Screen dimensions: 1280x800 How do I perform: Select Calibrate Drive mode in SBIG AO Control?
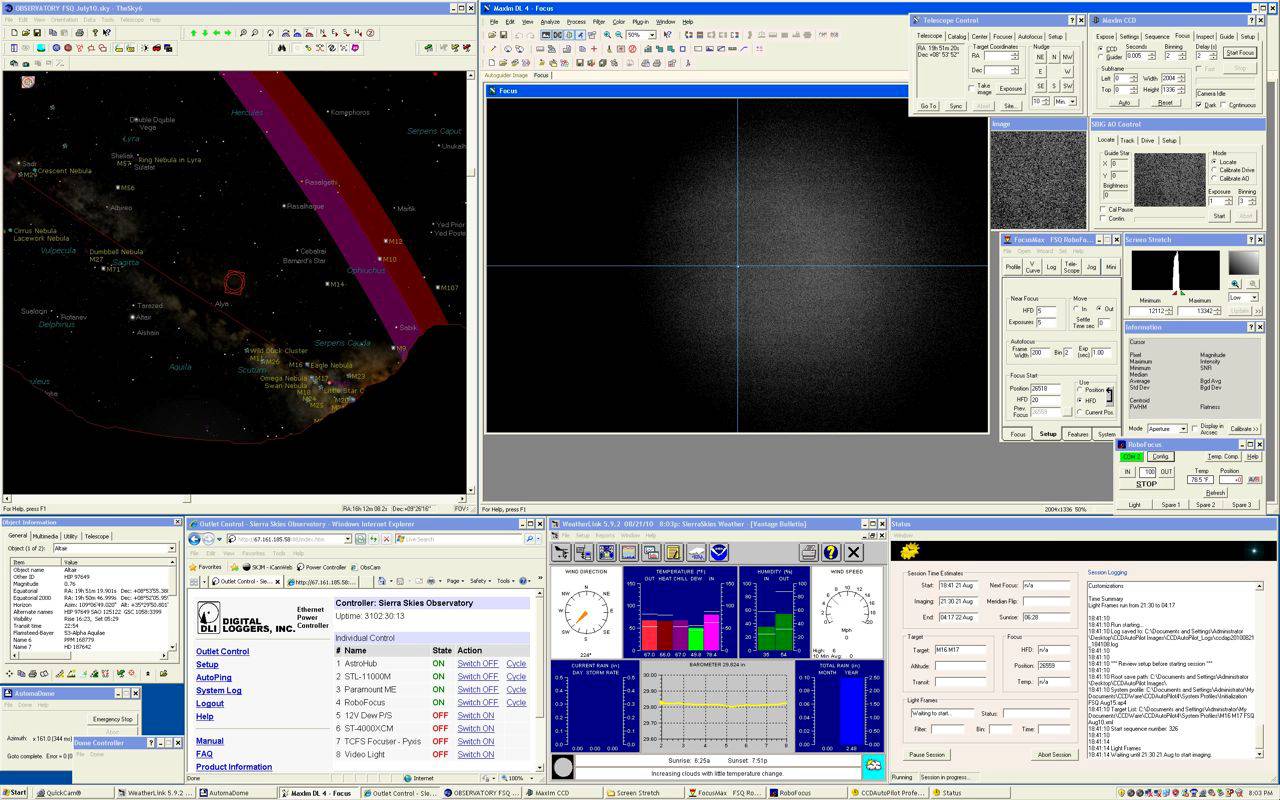[1214, 170]
